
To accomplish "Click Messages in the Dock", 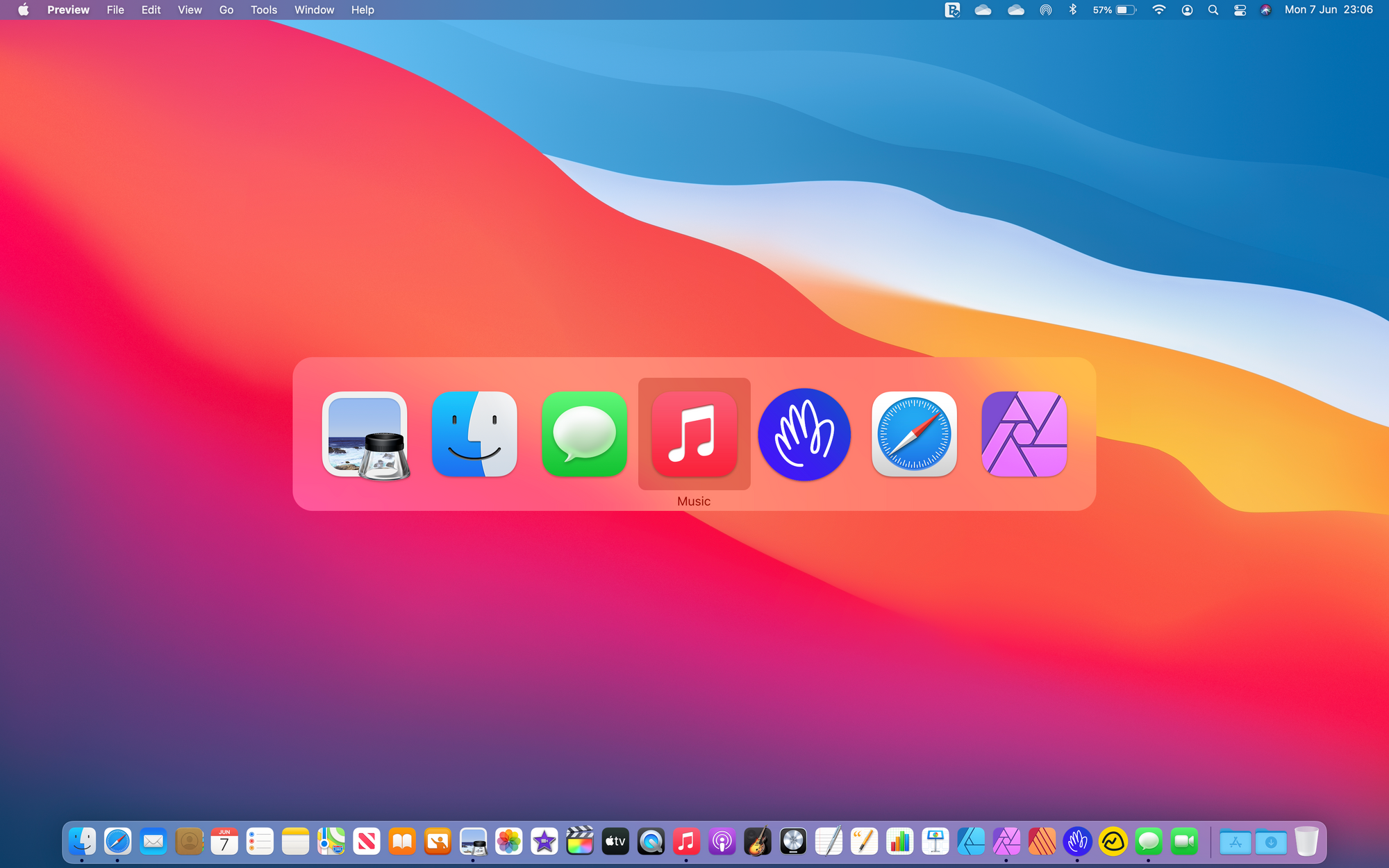I will pos(1148,842).
